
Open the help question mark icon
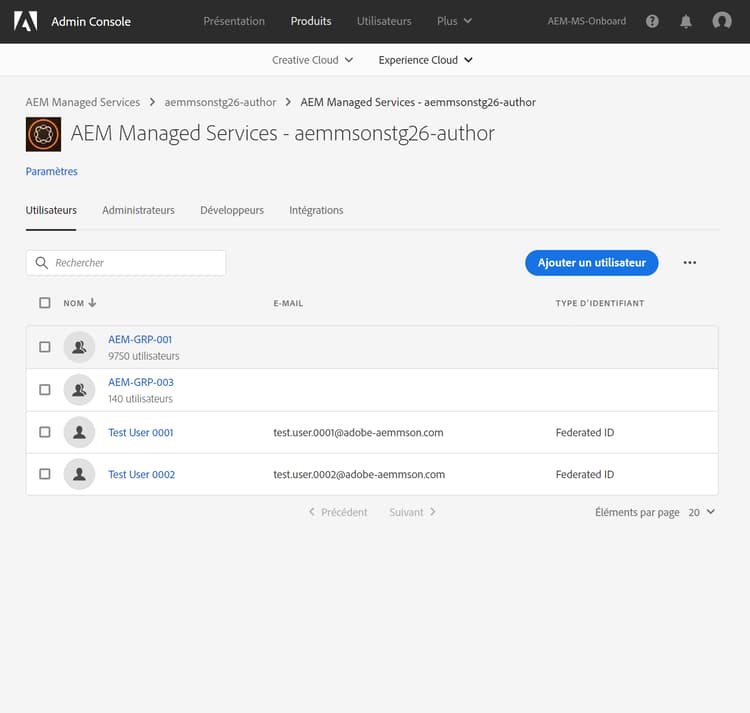(653, 21)
